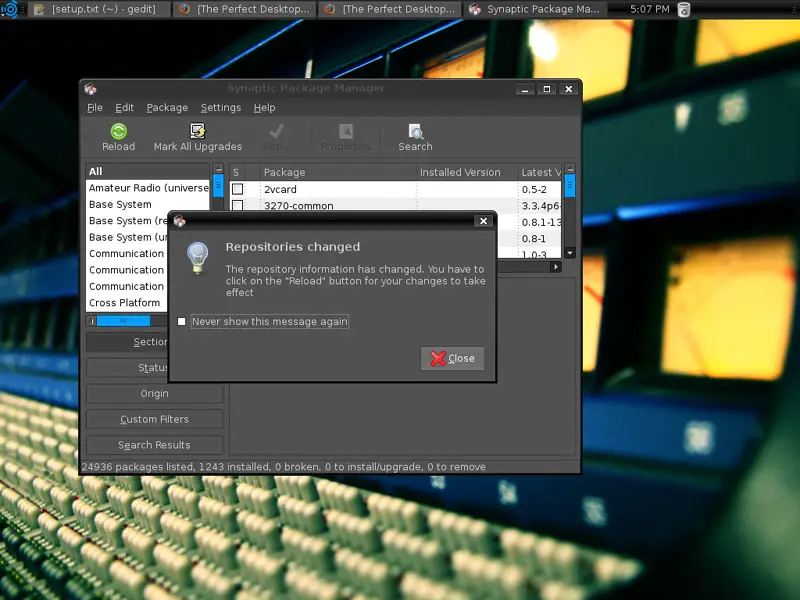
Task: Click the package list scroll-down arrow
Action: (570, 253)
